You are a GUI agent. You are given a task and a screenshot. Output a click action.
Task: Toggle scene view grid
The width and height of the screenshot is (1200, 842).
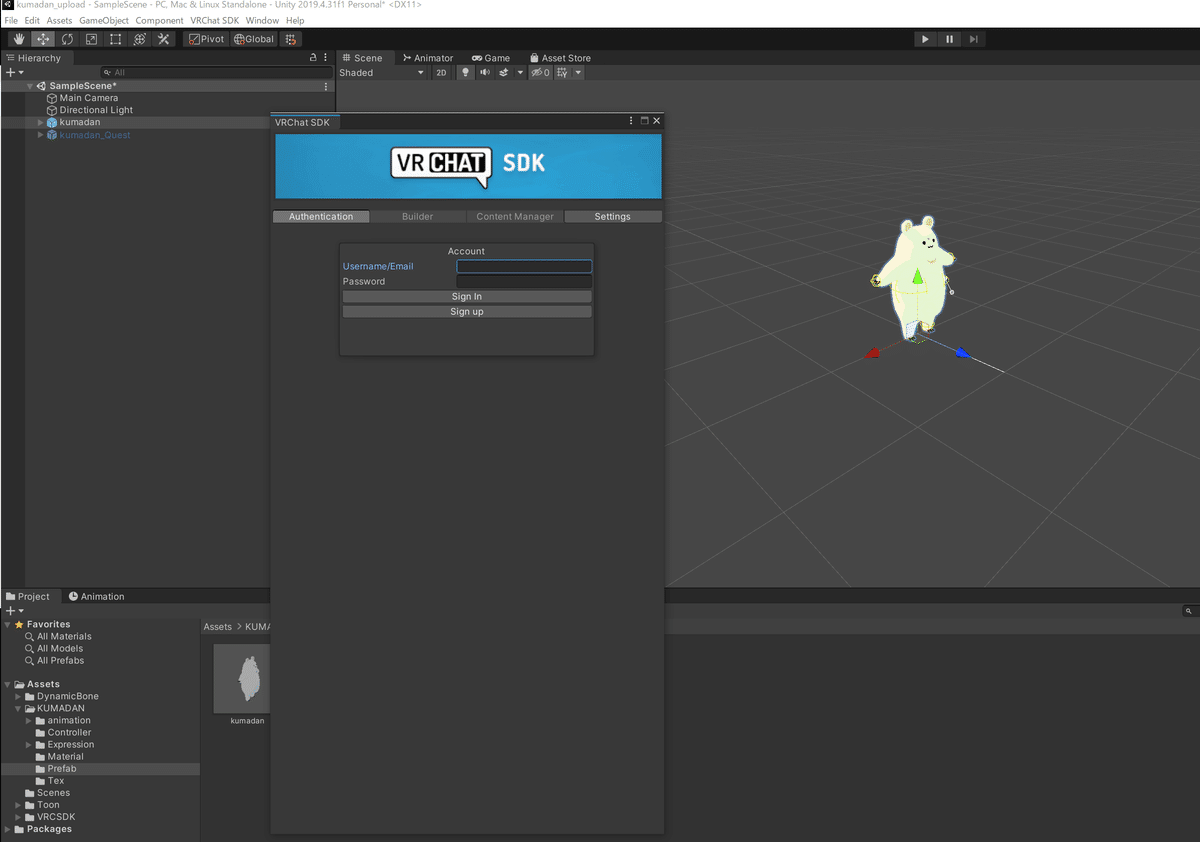(x=563, y=73)
